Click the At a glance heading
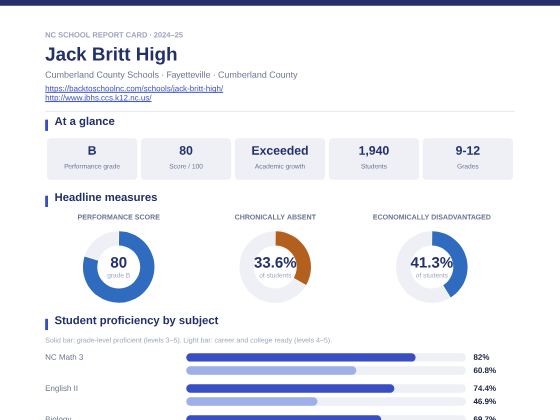 click(84, 121)
